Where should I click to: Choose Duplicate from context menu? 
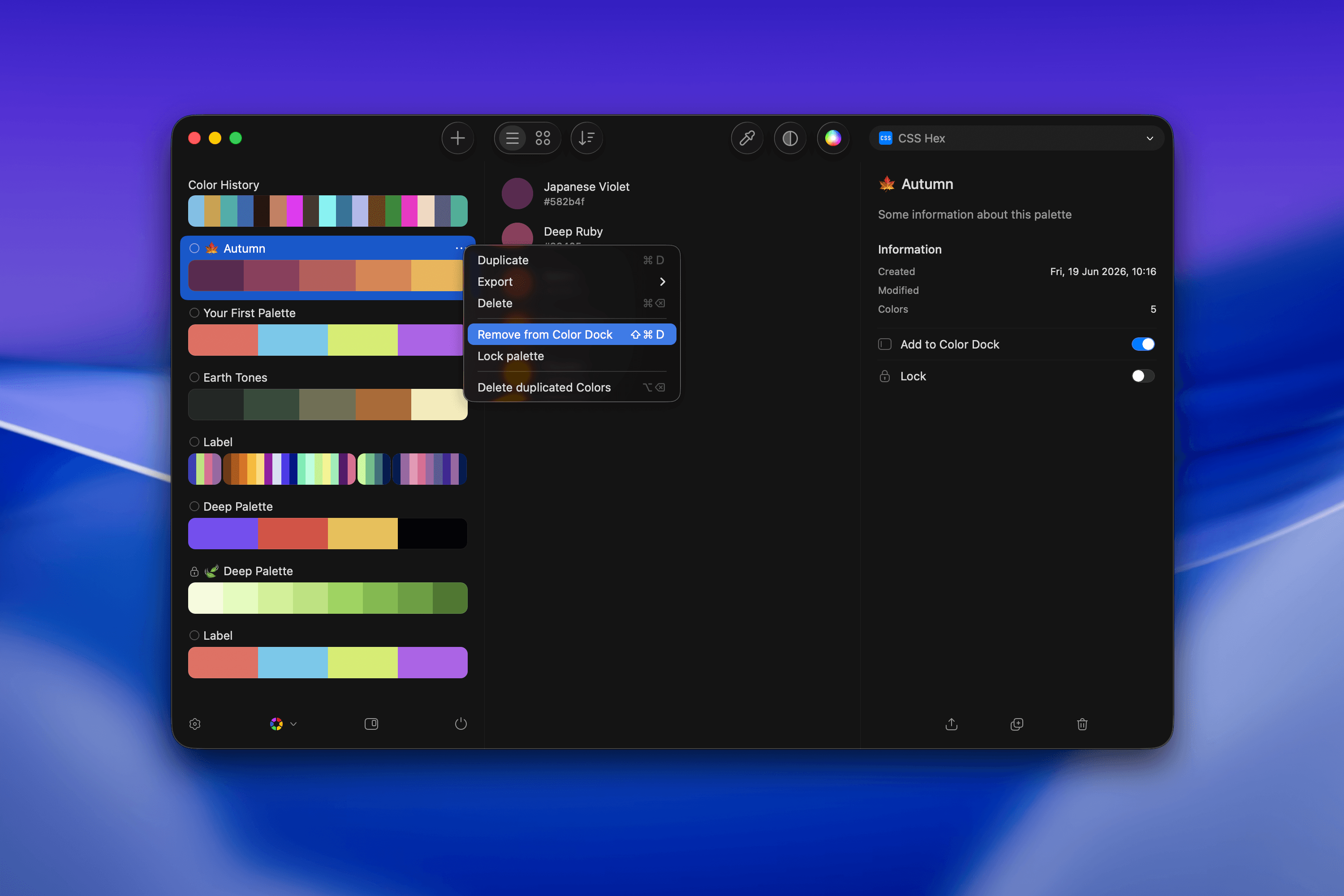click(x=572, y=260)
